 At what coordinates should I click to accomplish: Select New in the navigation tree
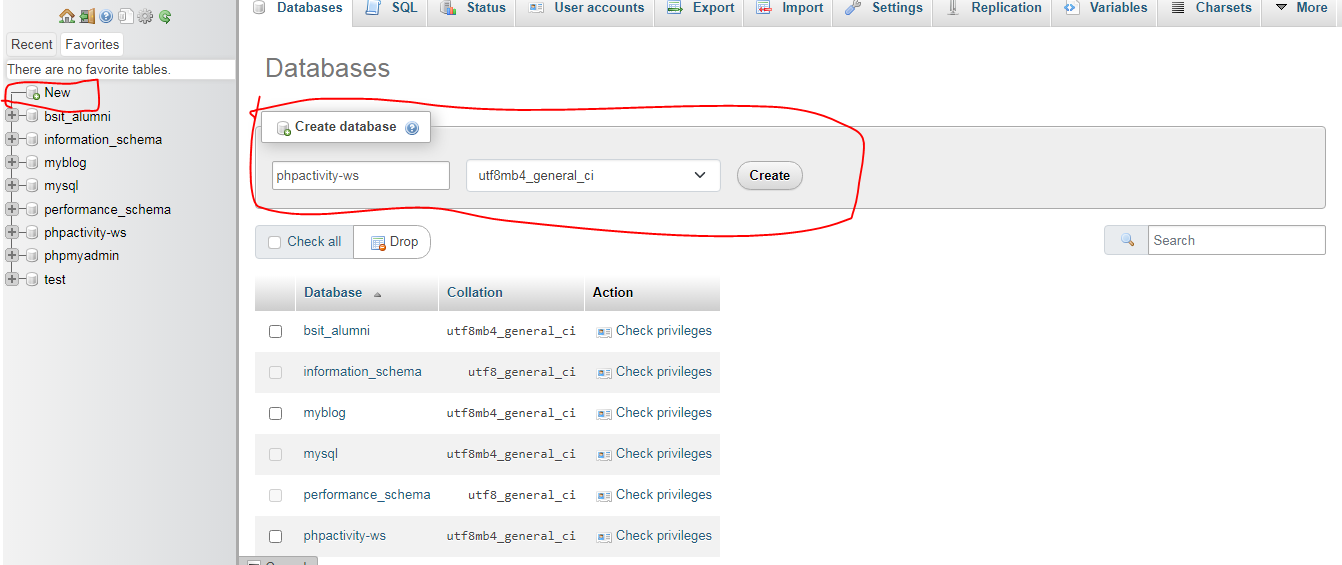coord(57,93)
